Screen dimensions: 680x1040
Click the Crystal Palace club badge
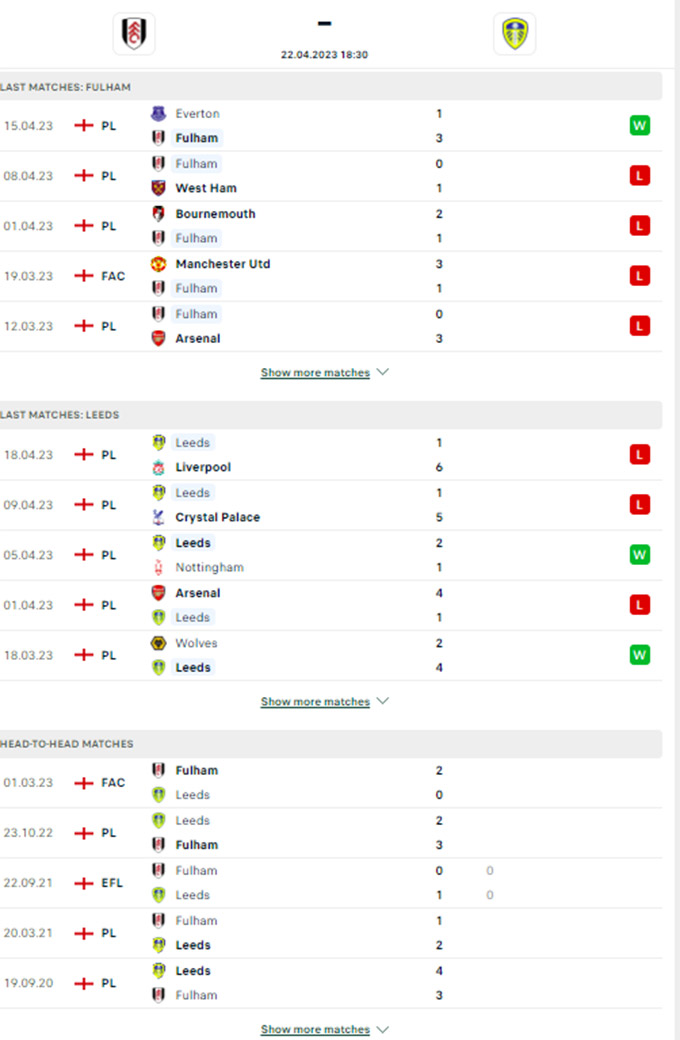159,517
